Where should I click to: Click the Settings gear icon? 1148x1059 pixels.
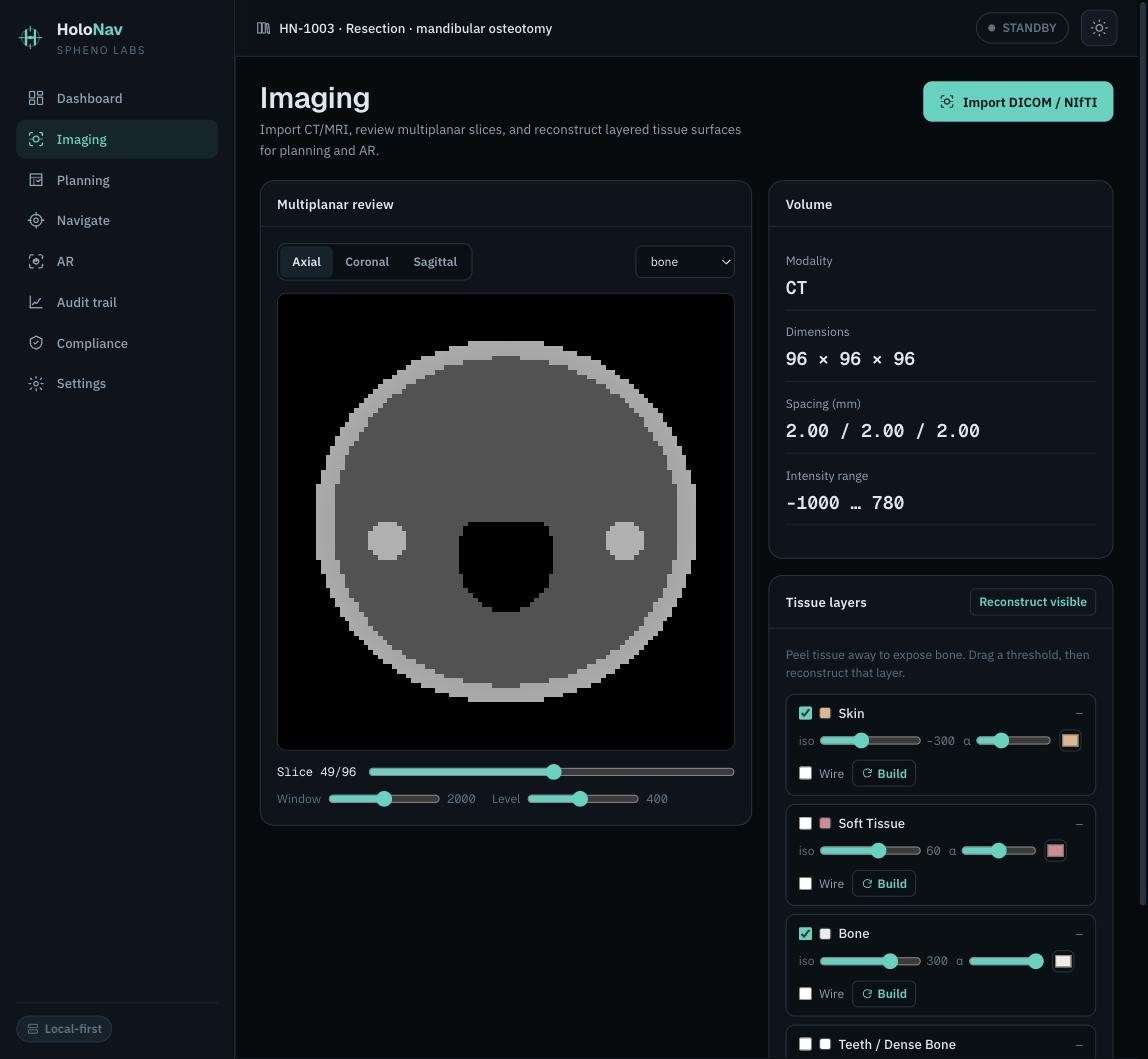[x=36, y=384]
